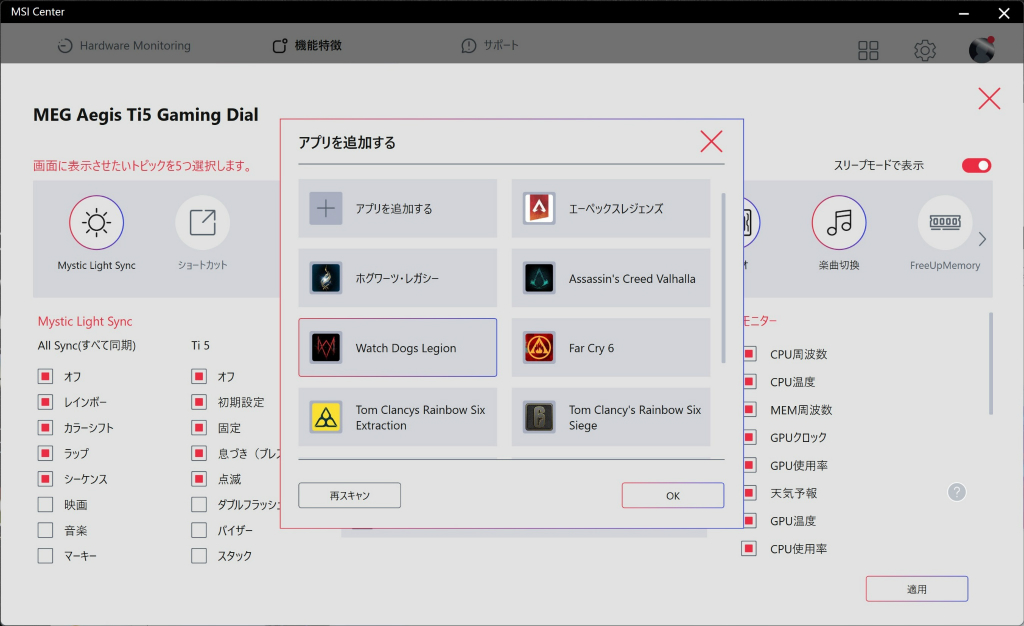Screen dimensions: 1024x626
Task: Enable the マーキー checkbox
Action: (45, 556)
